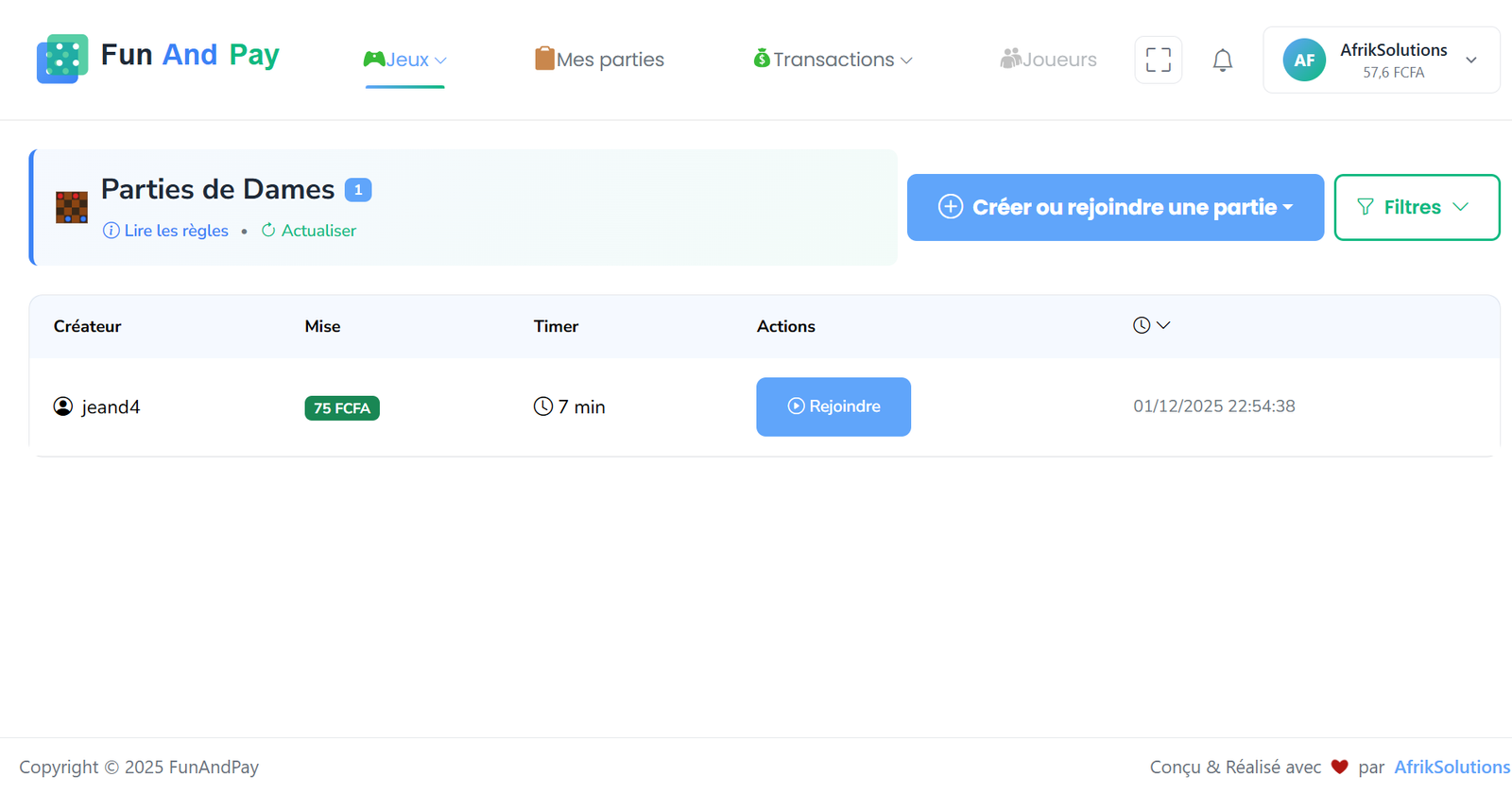The width and height of the screenshot is (1512, 794).
Task: Expand the Transactions menu
Action: click(x=833, y=60)
